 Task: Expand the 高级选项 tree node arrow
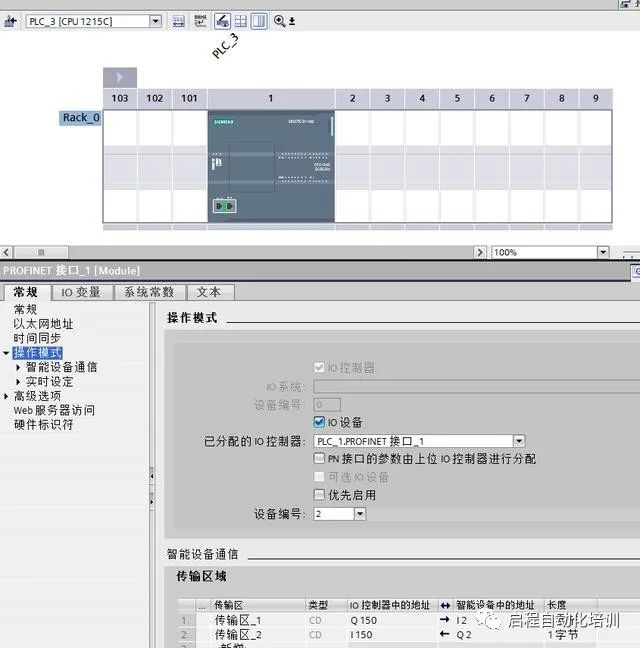(x=6, y=396)
